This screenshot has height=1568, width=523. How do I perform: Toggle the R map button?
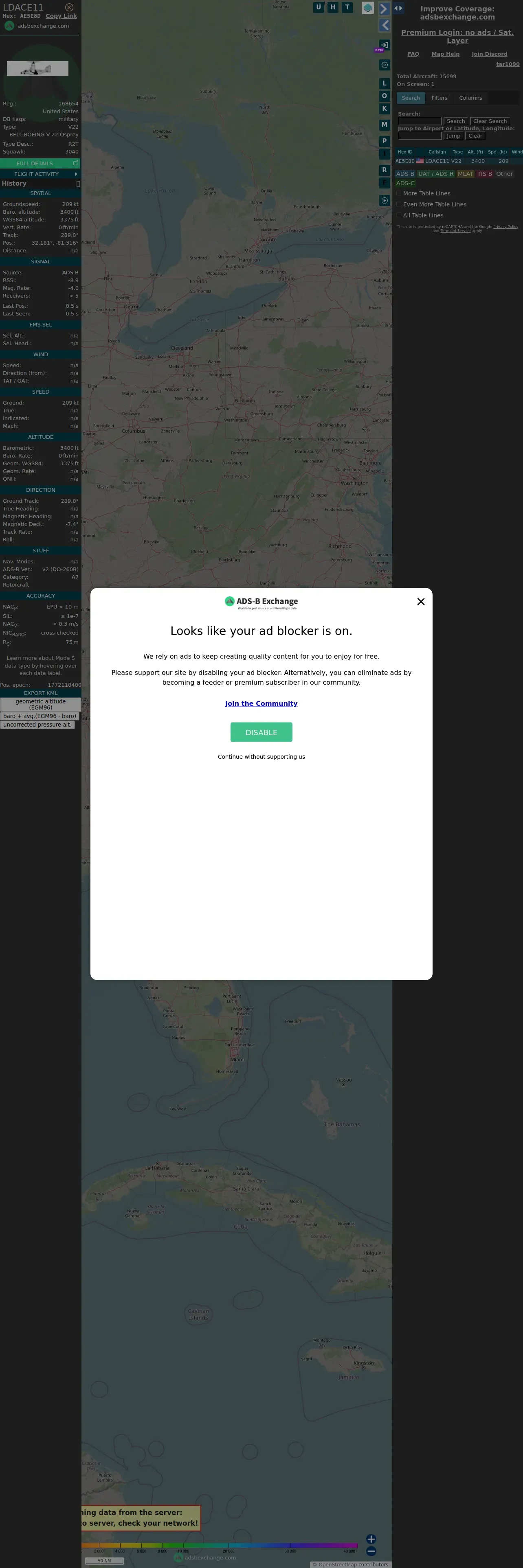click(x=384, y=170)
